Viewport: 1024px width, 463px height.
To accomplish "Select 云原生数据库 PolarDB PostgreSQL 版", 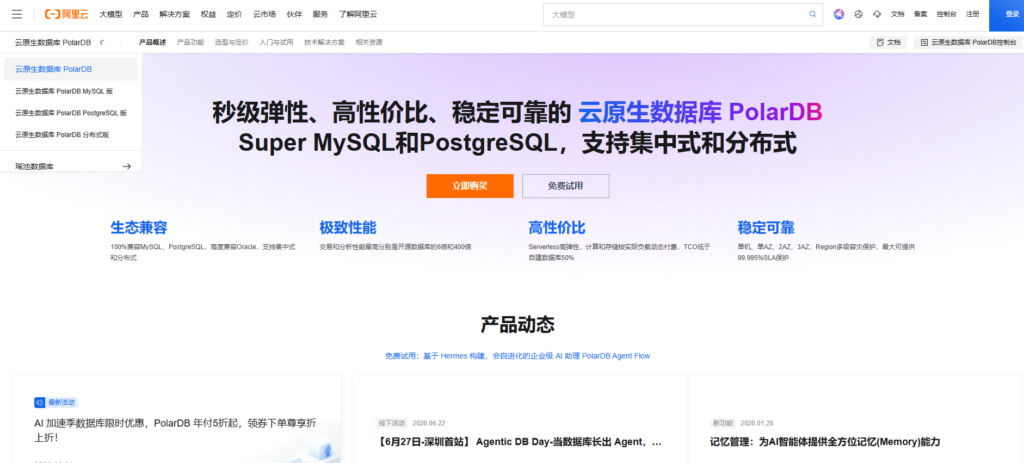I will (71, 113).
